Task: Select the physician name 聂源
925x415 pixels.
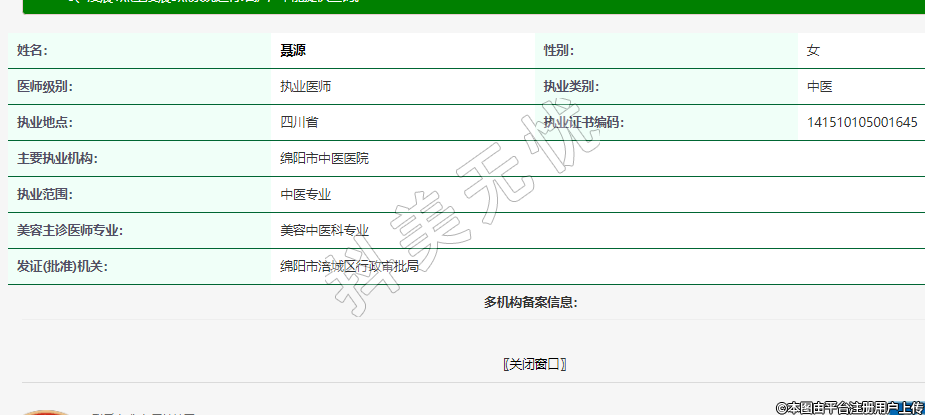Action: (293, 50)
